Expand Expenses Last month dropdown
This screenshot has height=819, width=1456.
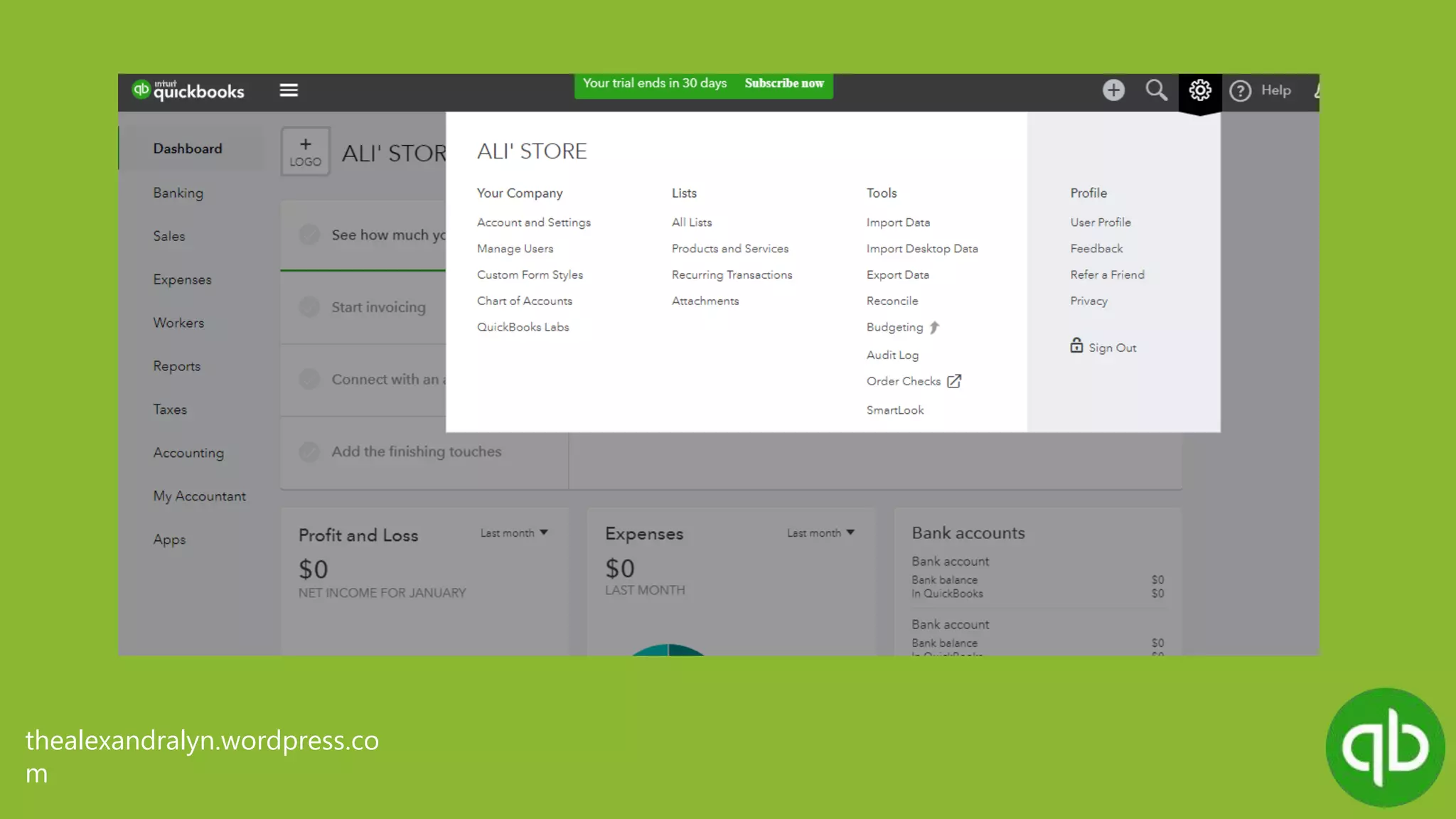click(820, 533)
